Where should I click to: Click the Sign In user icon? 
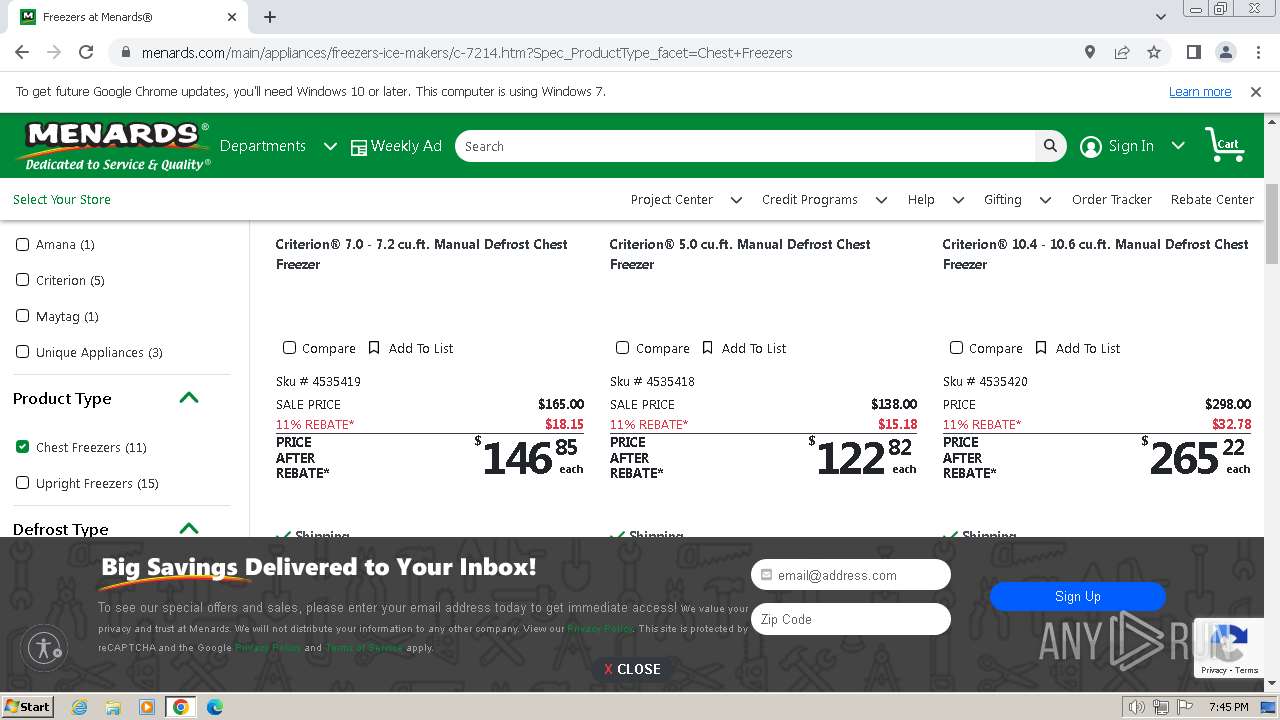point(1091,146)
